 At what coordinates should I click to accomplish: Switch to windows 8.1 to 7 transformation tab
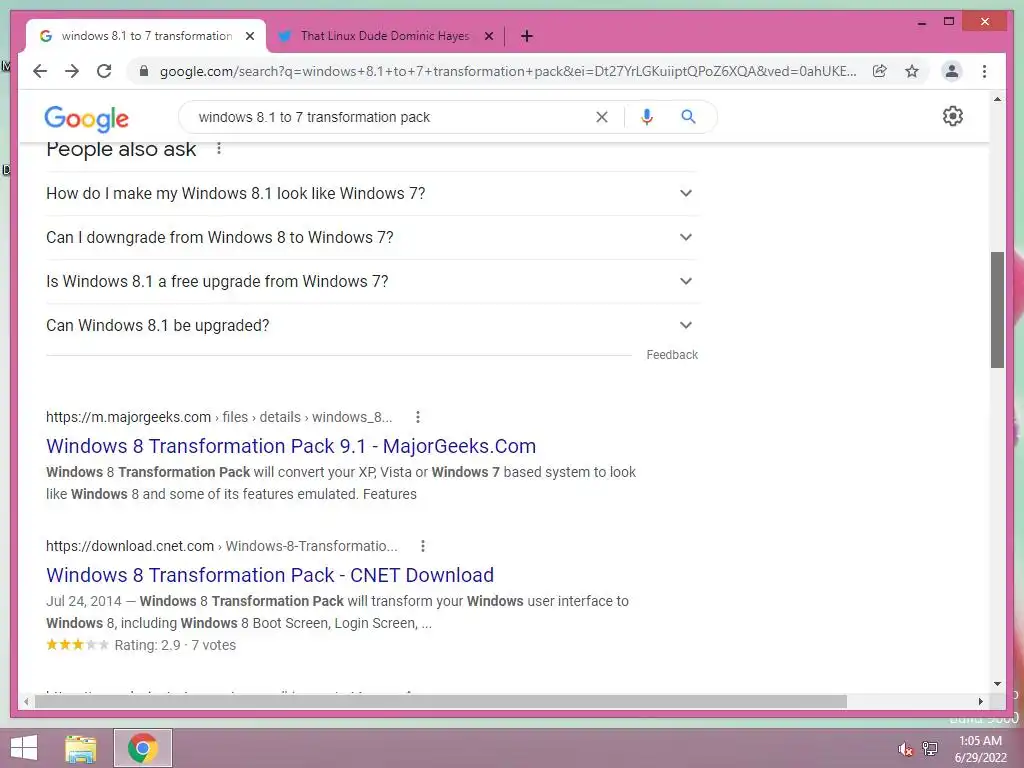point(146,36)
